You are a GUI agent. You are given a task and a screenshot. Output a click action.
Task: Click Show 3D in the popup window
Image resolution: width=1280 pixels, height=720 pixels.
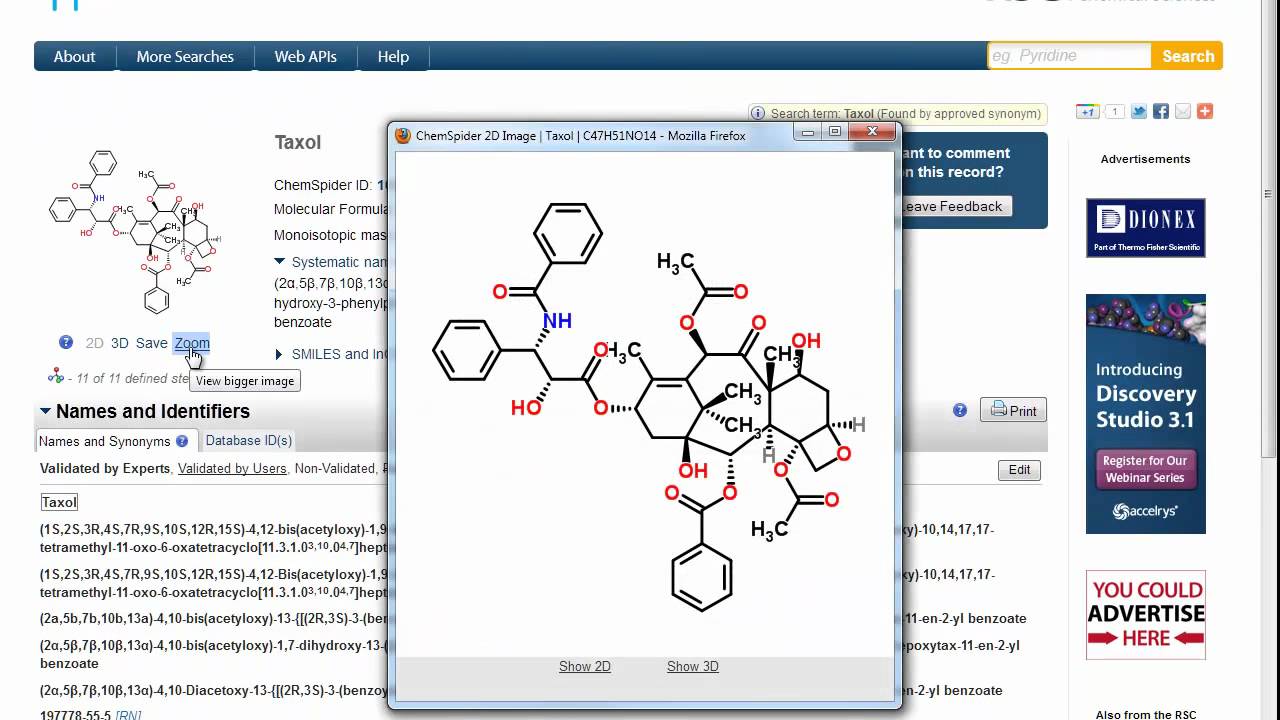[x=693, y=666]
